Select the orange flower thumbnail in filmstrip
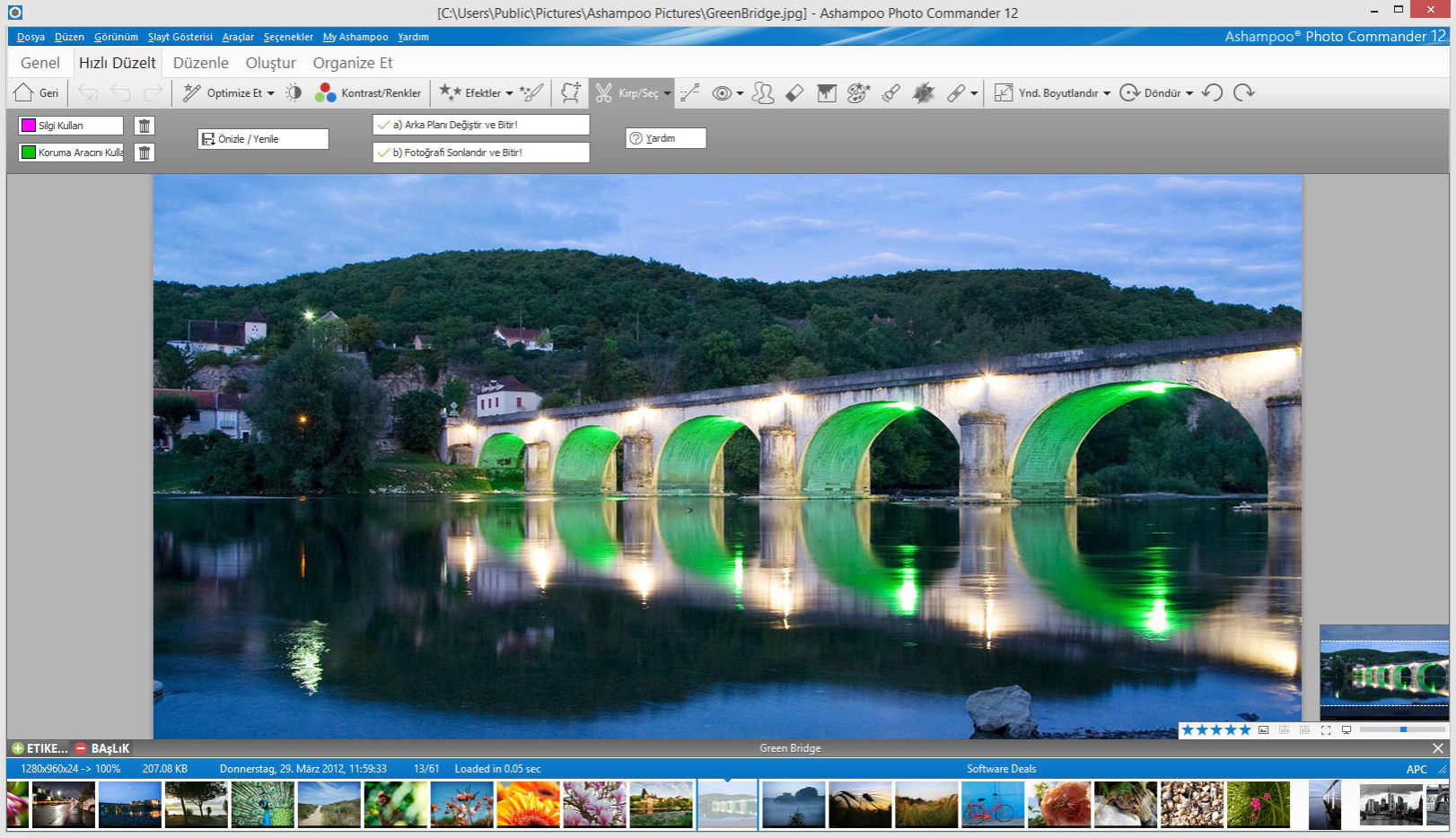1456x838 pixels. (528, 804)
